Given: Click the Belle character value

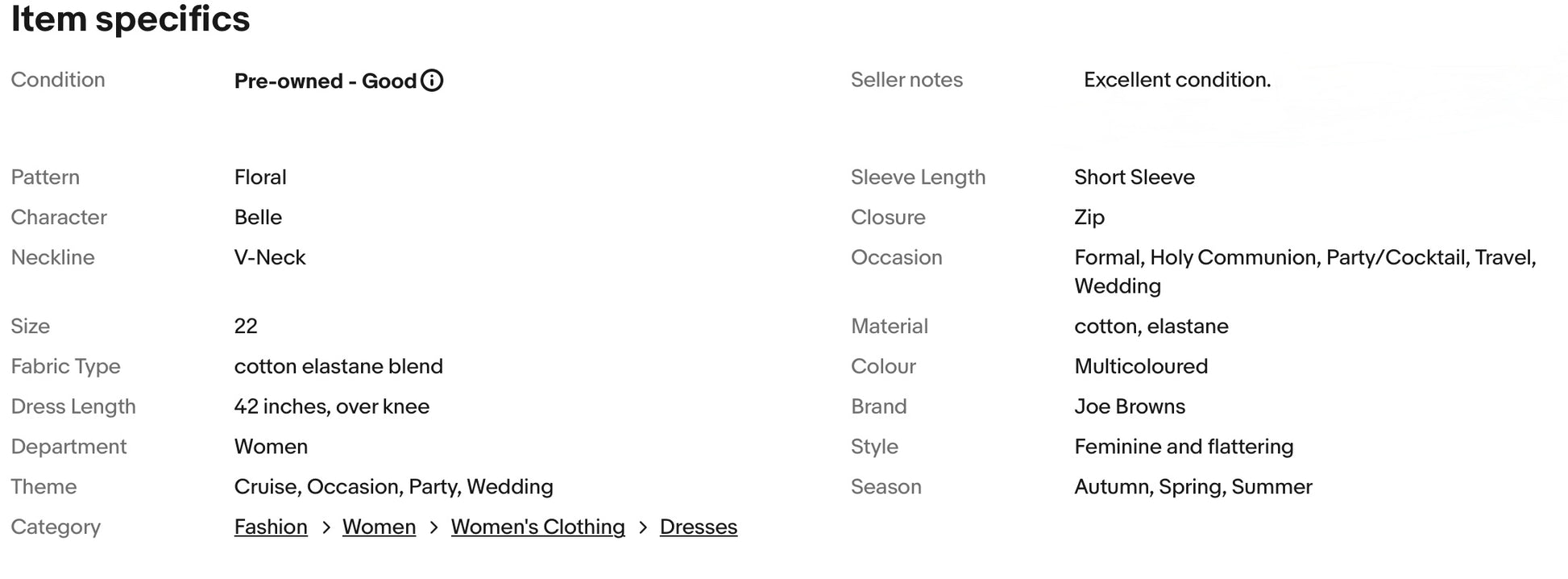Looking at the screenshot, I should coord(258,217).
